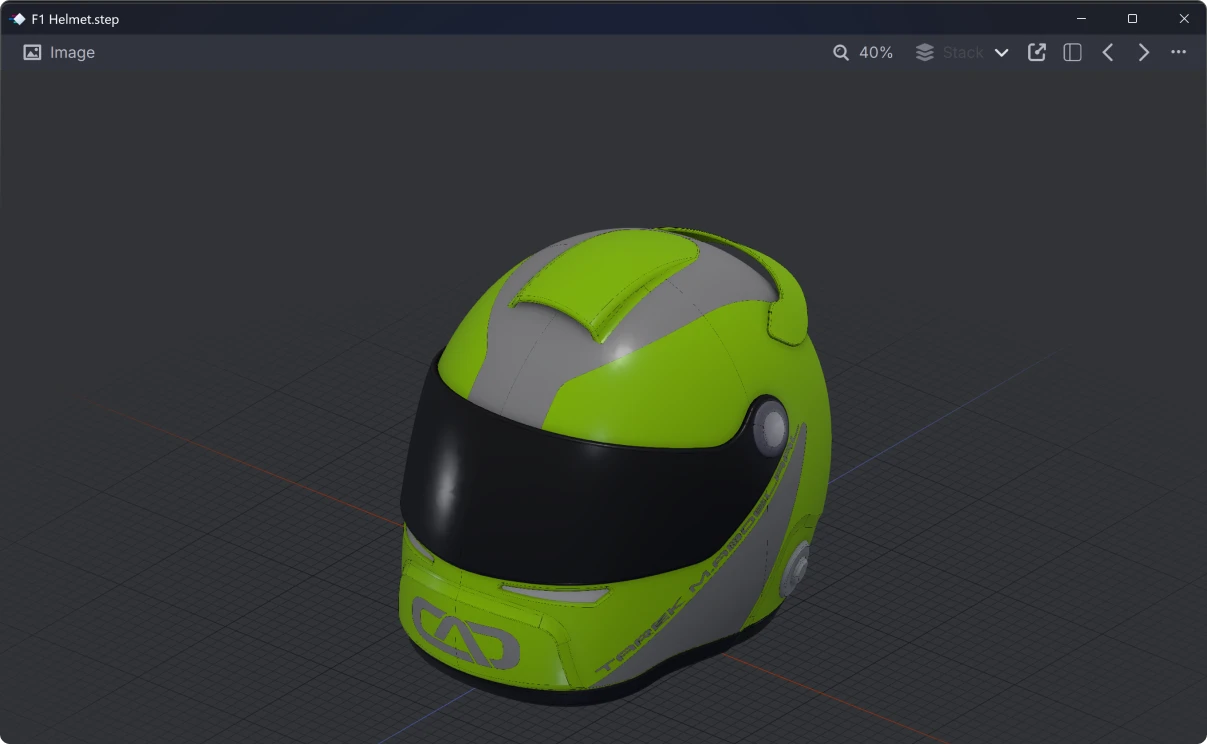Click the Stack layers icon
1207x744 pixels.
(x=923, y=52)
